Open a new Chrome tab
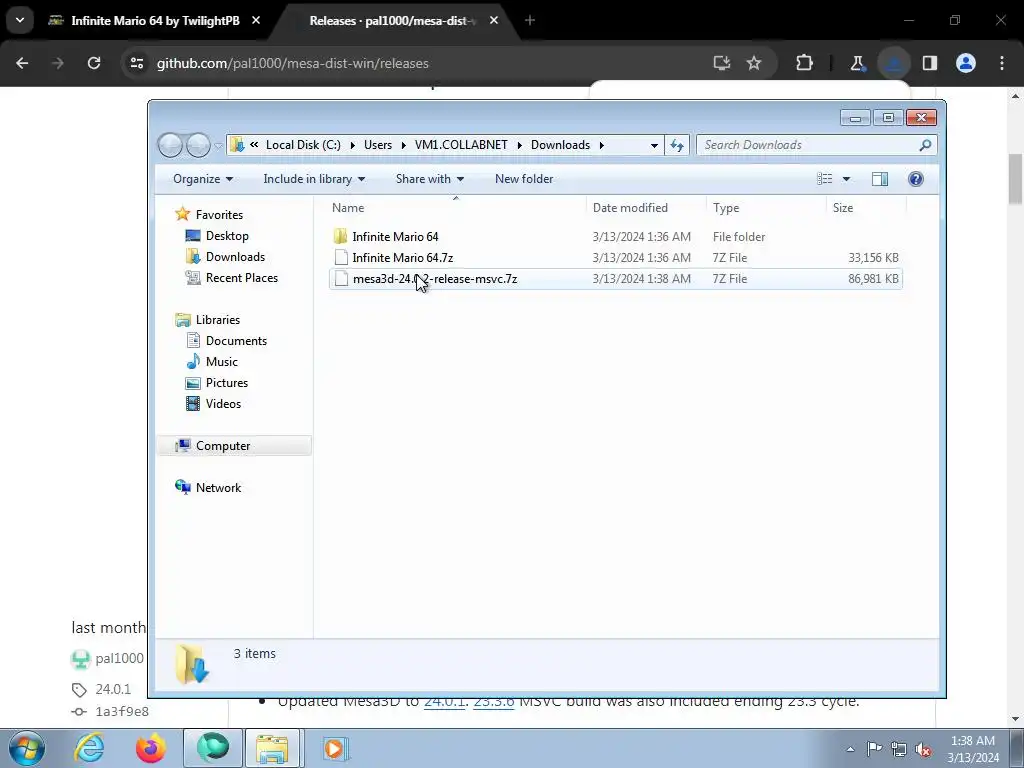 click(530, 21)
